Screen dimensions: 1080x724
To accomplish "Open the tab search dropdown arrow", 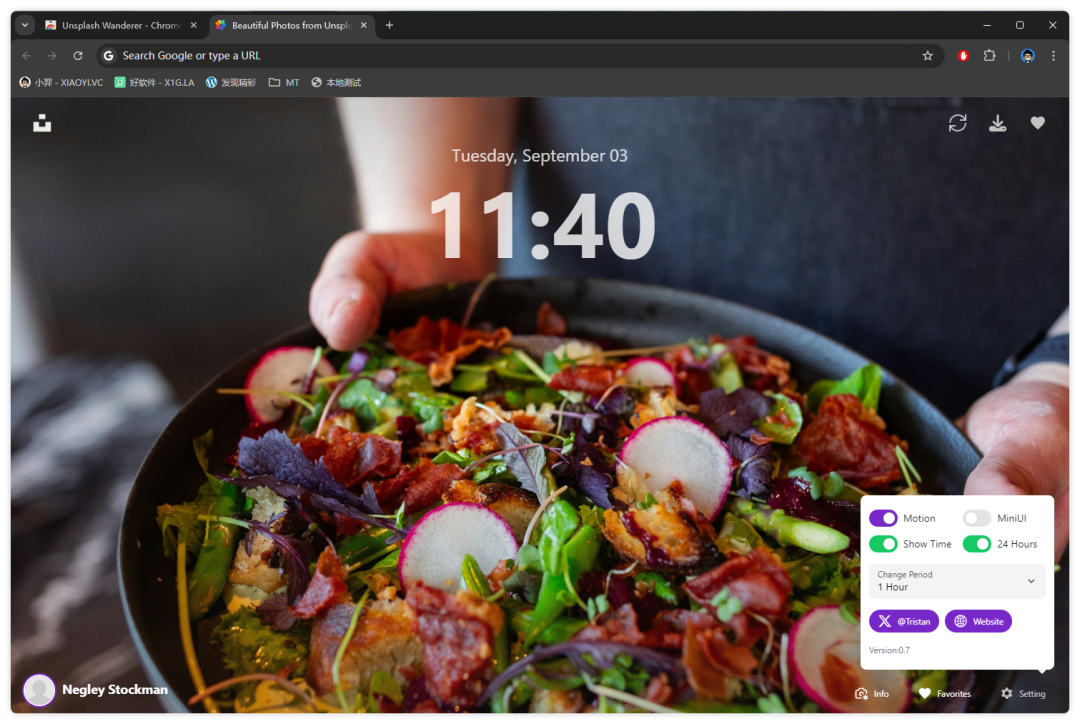I will tap(25, 25).
